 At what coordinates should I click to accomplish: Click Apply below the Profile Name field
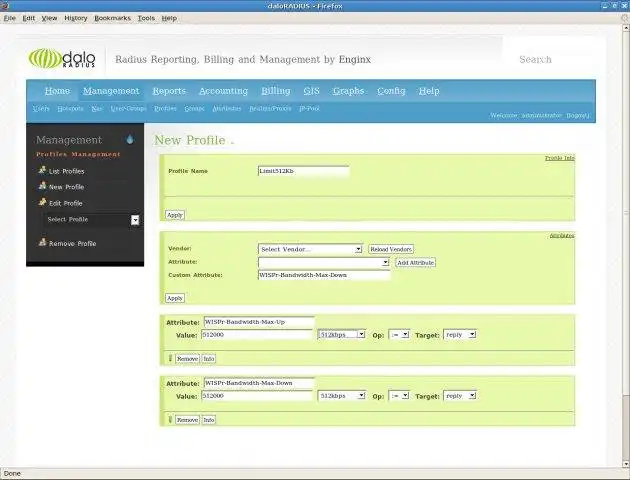point(175,215)
